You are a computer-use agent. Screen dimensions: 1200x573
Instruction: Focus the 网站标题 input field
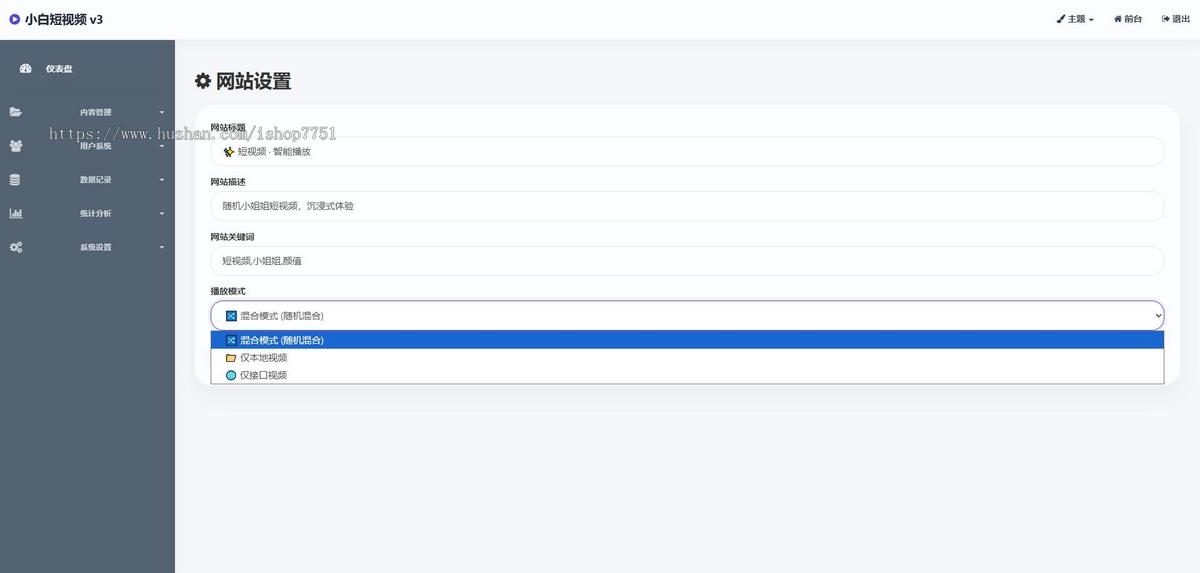click(x=687, y=152)
